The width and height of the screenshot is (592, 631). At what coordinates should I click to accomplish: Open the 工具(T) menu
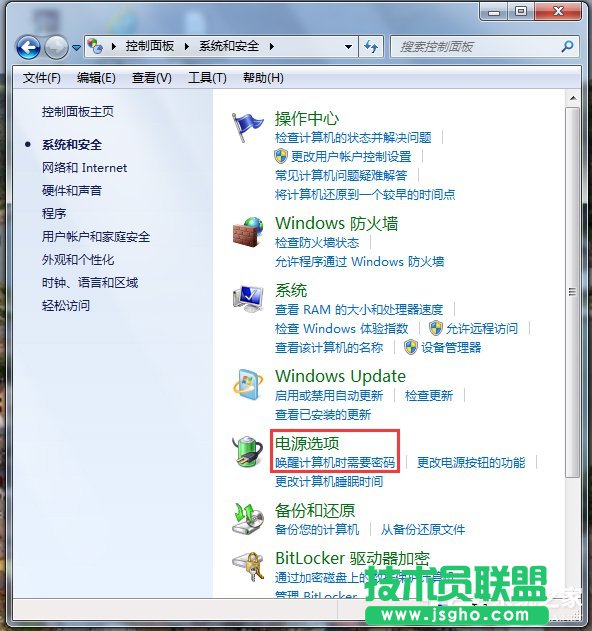pyautogui.click(x=207, y=77)
